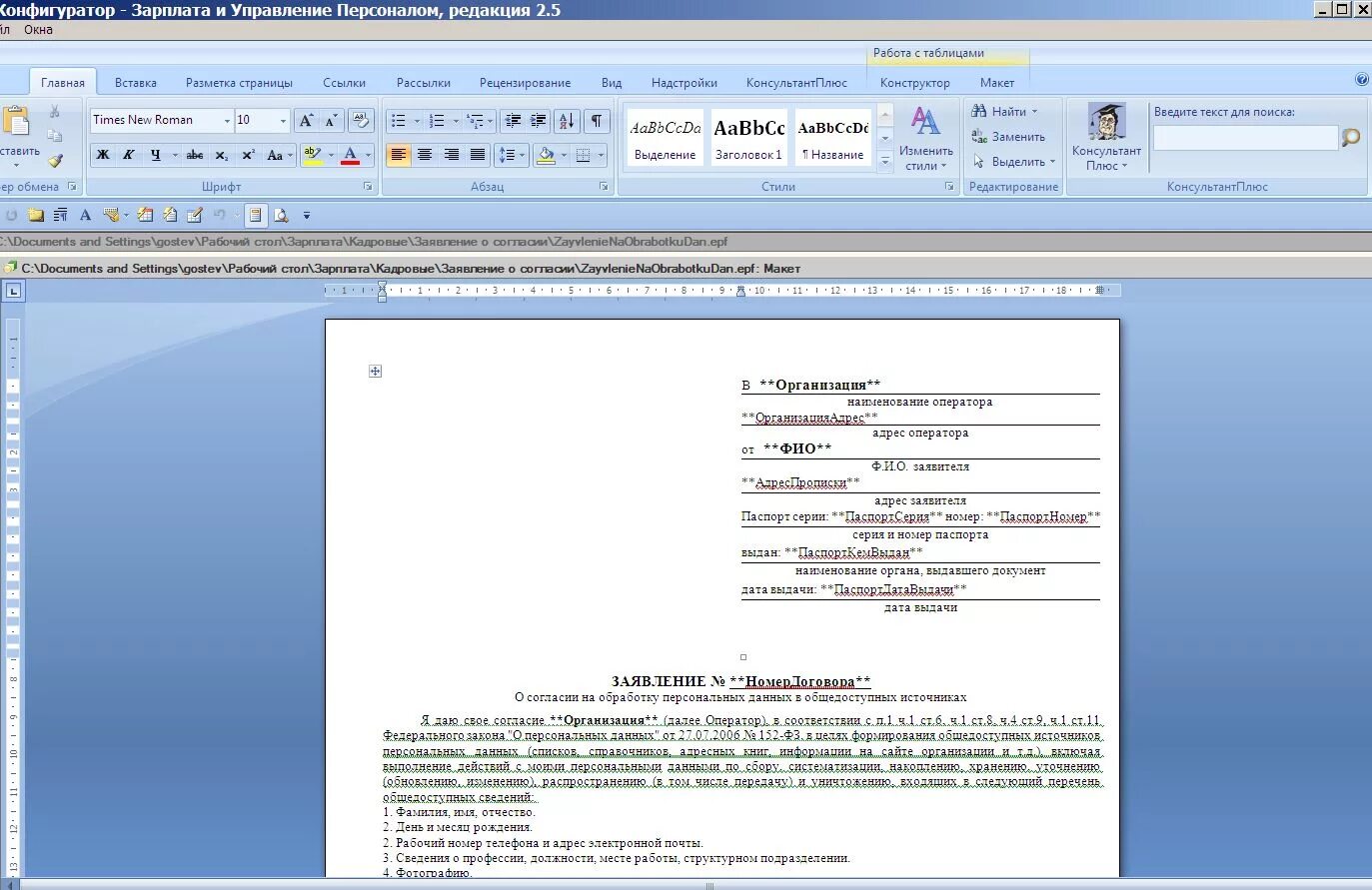1372x890 pixels.
Task: Customize quick access toolbar dropdown
Action: click(307, 215)
